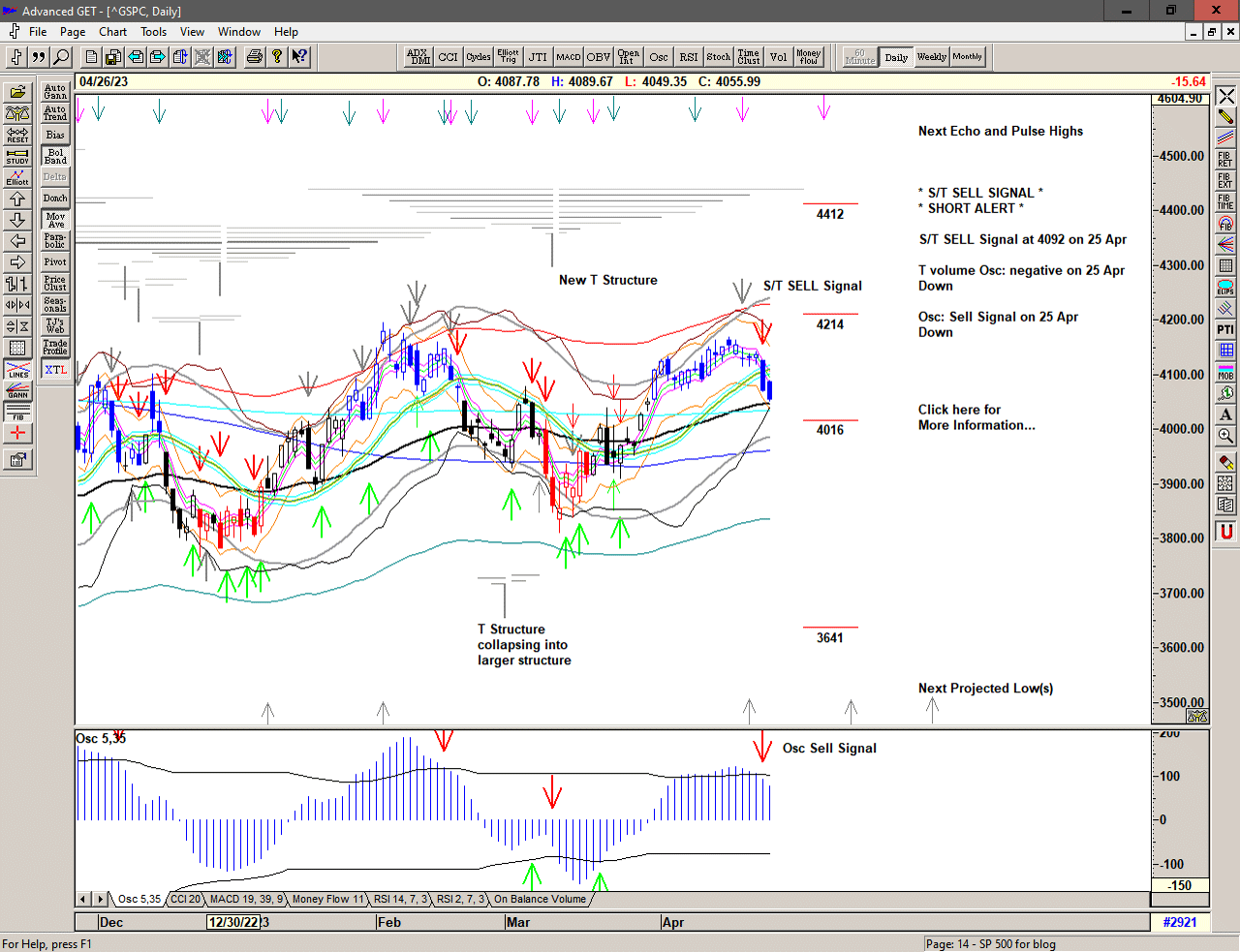1240x952 pixels.
Task: Toggle the XTL indicator button
Action: (x=55, y=369)
